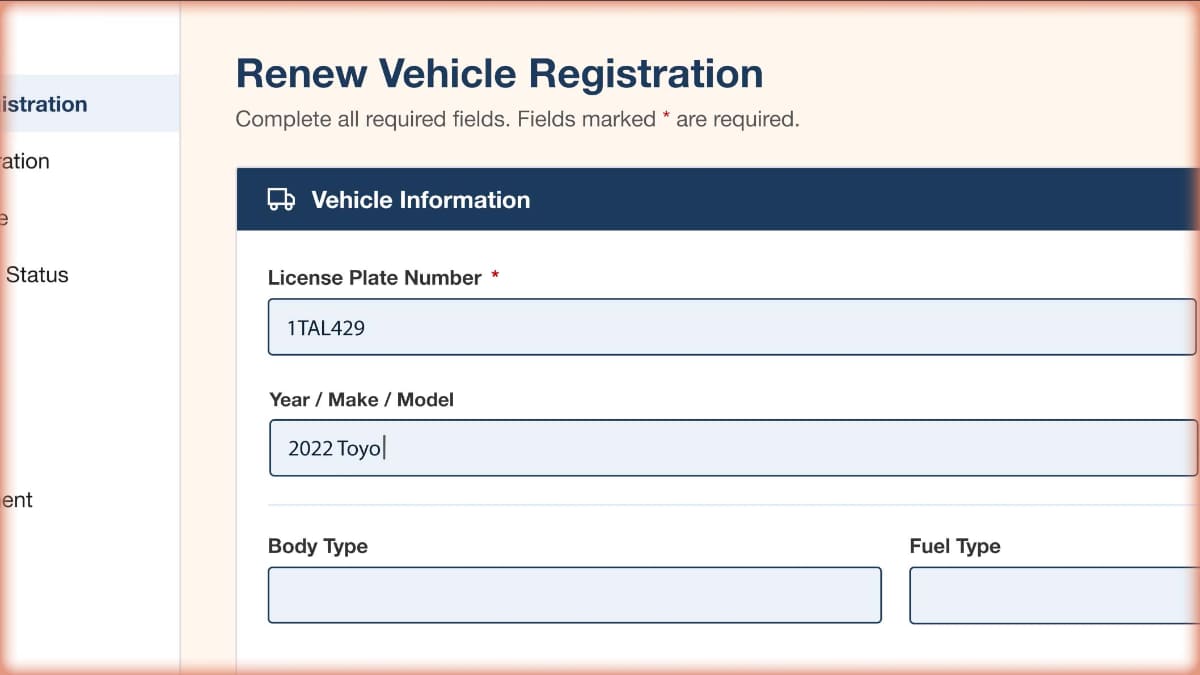Open the sidebar item ending in "ent"
The height and width of the screenshot is (675, 1200).
17,500
